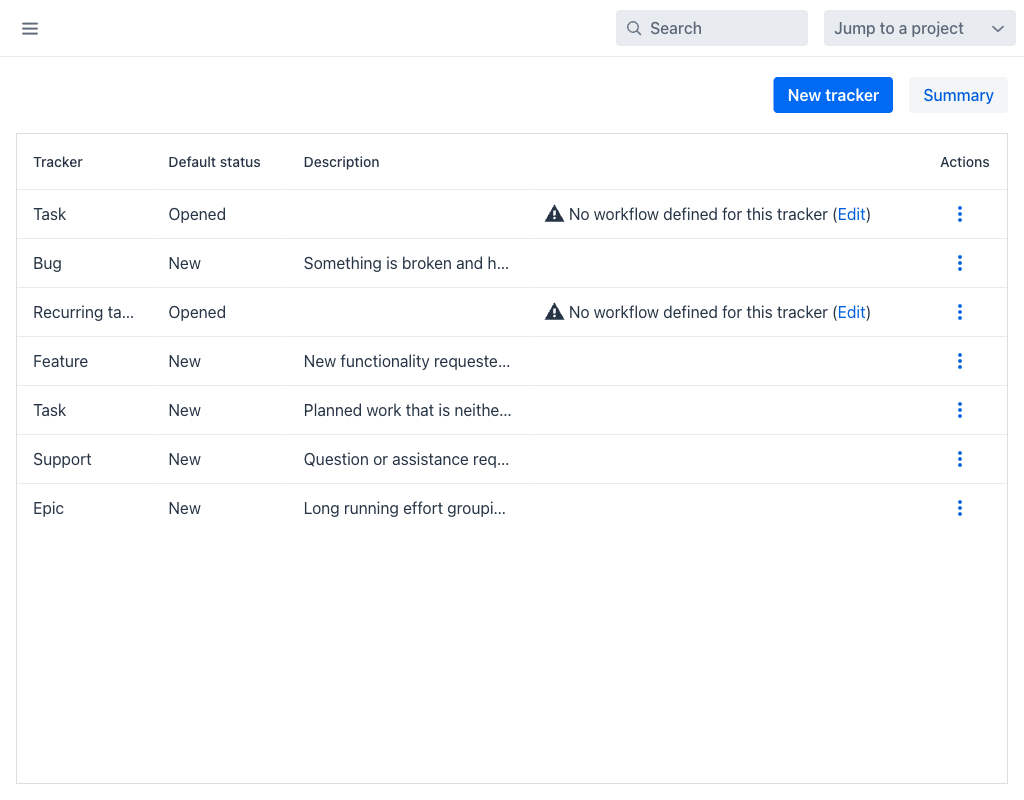Open actions menu for Epic tracker
Image resolution: width=1024 pixels, height=800 pixels.
pyautogui.click(x=959, y=508)
